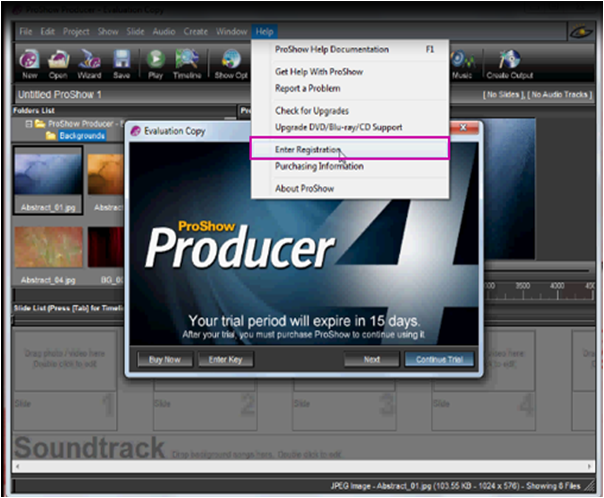The width and height of the screenshot is (604, 498).
Task: Open the File menu
Action: pos(25,32)
